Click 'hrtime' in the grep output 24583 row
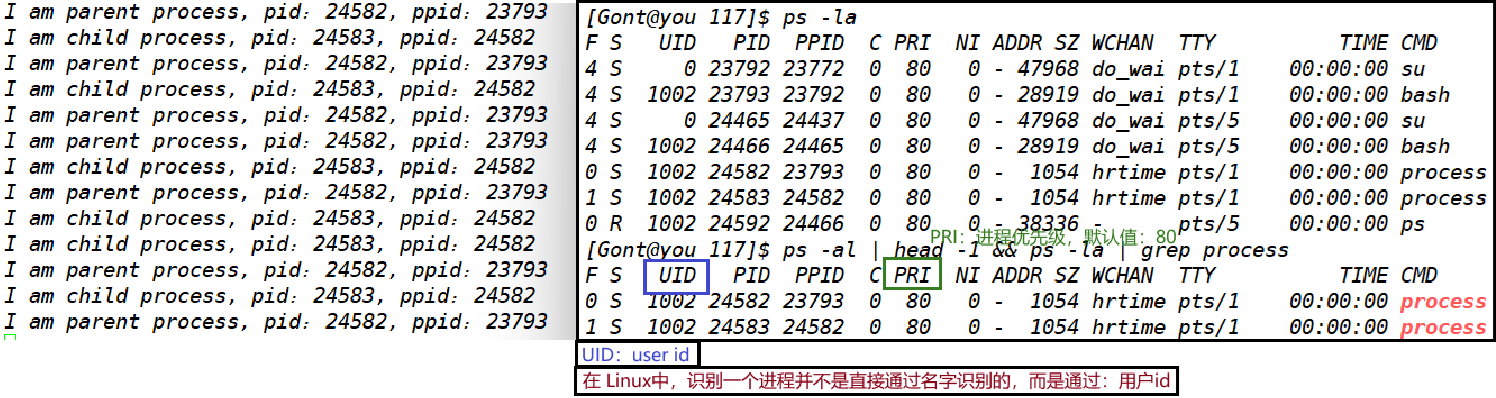The height and width of the screenshot is (398, 1496). [x=1128, y=327]
